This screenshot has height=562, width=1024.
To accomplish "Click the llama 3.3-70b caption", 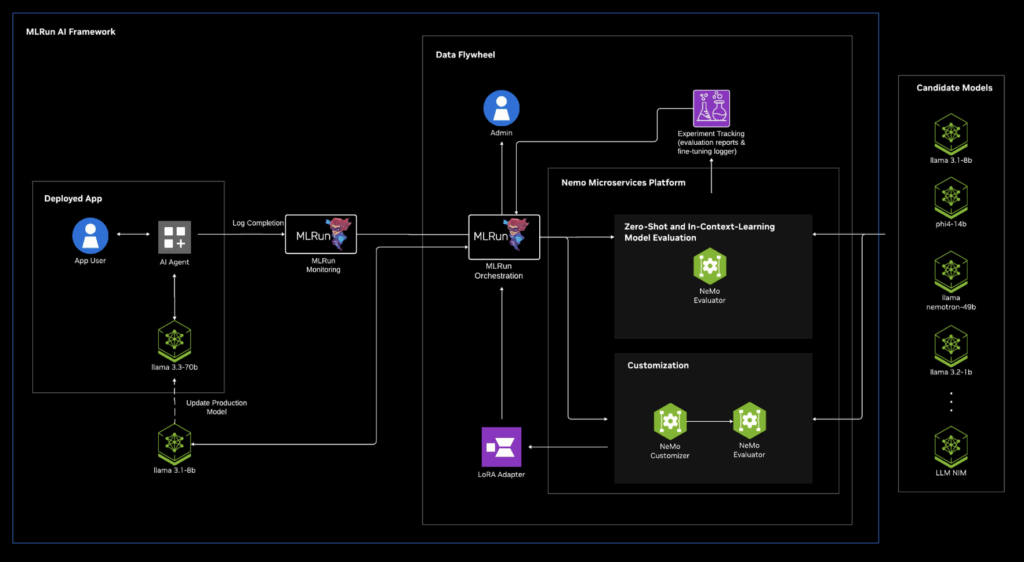I will click(174, 367).
